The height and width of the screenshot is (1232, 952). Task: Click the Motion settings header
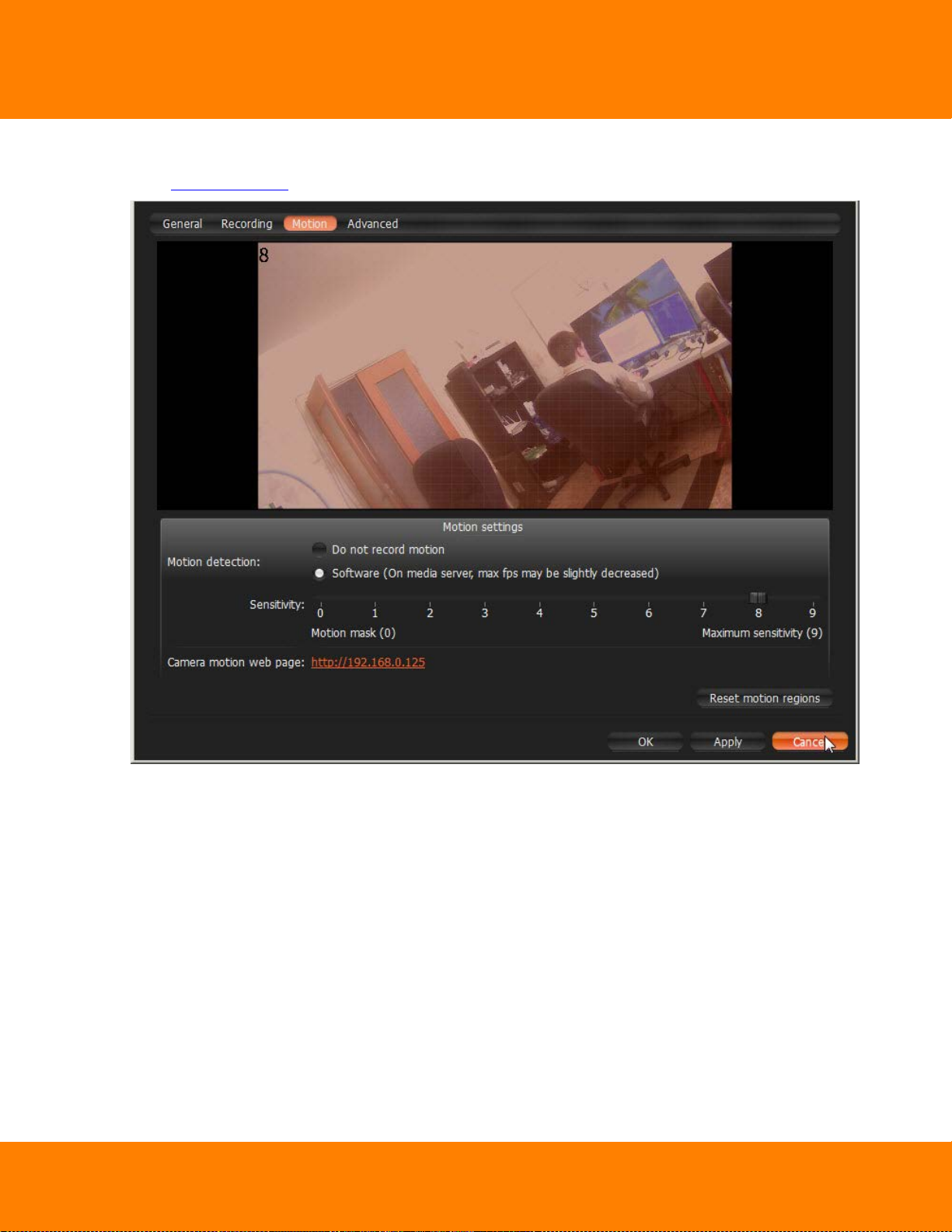click(483, 527)
